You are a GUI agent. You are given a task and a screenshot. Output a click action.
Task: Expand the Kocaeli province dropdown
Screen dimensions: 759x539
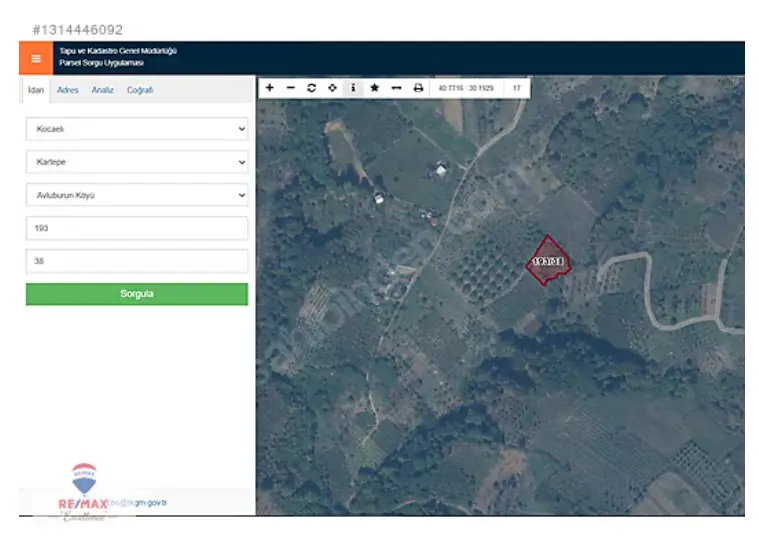click(x=137, y=129)
